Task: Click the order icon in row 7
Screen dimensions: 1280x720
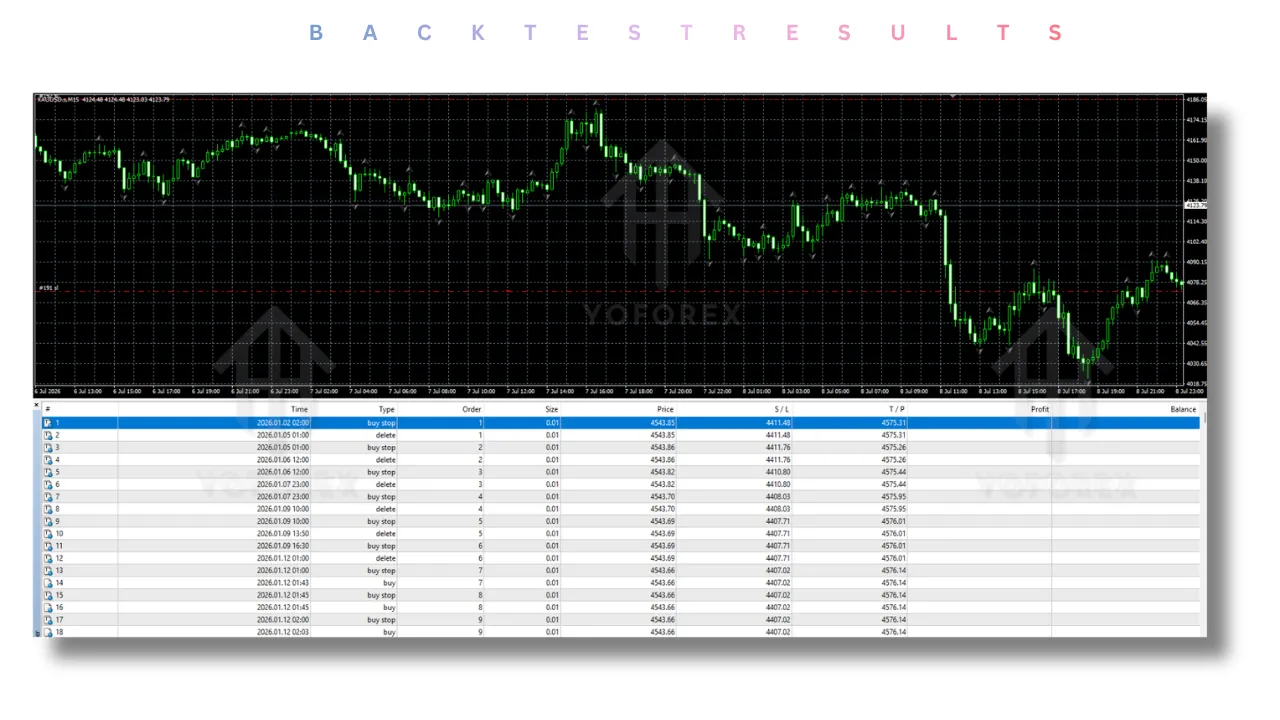Action: pos(47,497)
